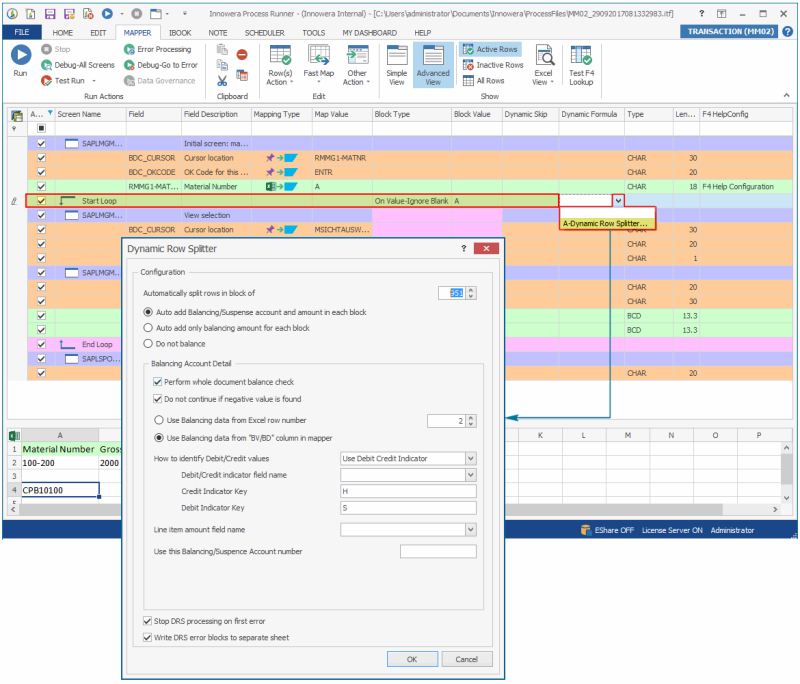The height and width of the screenshot is (684, 800).
Task: Expand the Use Debit Credit Indicator dropdown
Action: tap(470, 458)
